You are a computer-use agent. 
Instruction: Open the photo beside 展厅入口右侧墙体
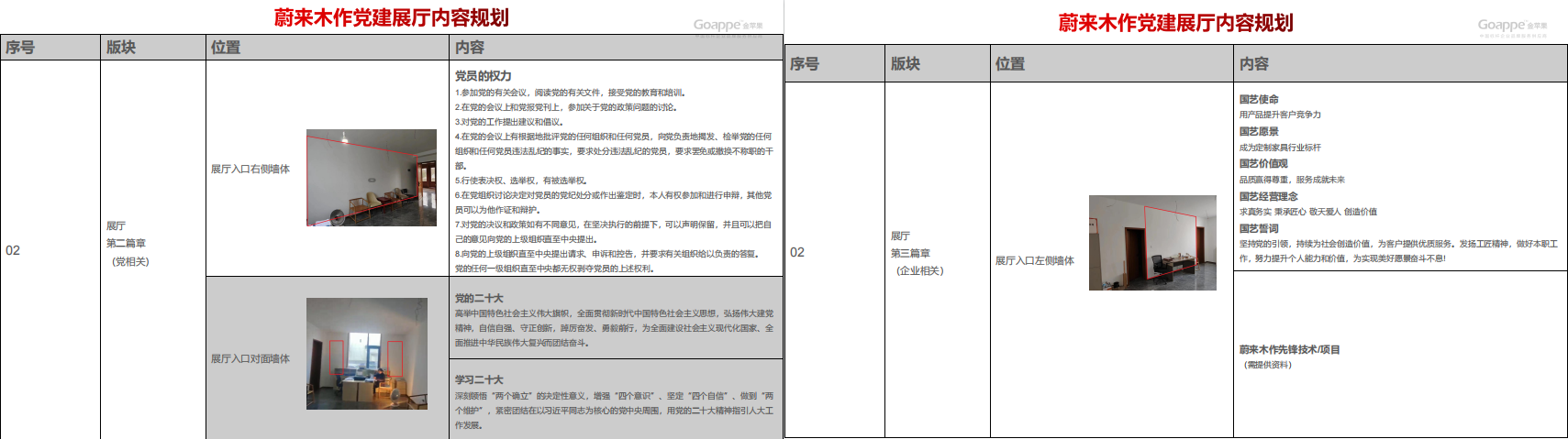(x=371, y=178)
